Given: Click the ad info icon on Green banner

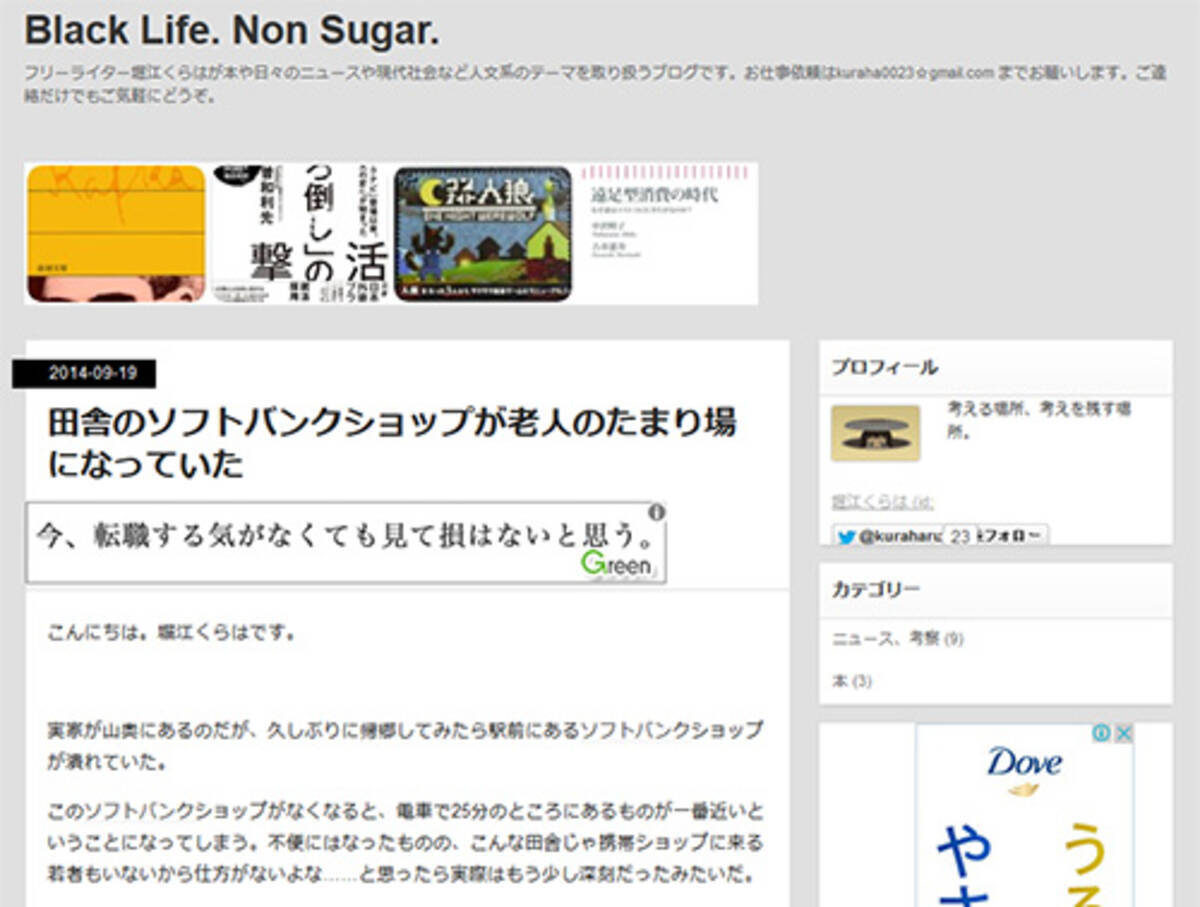Looking at the screenshot, I should (x=656, y=512).
